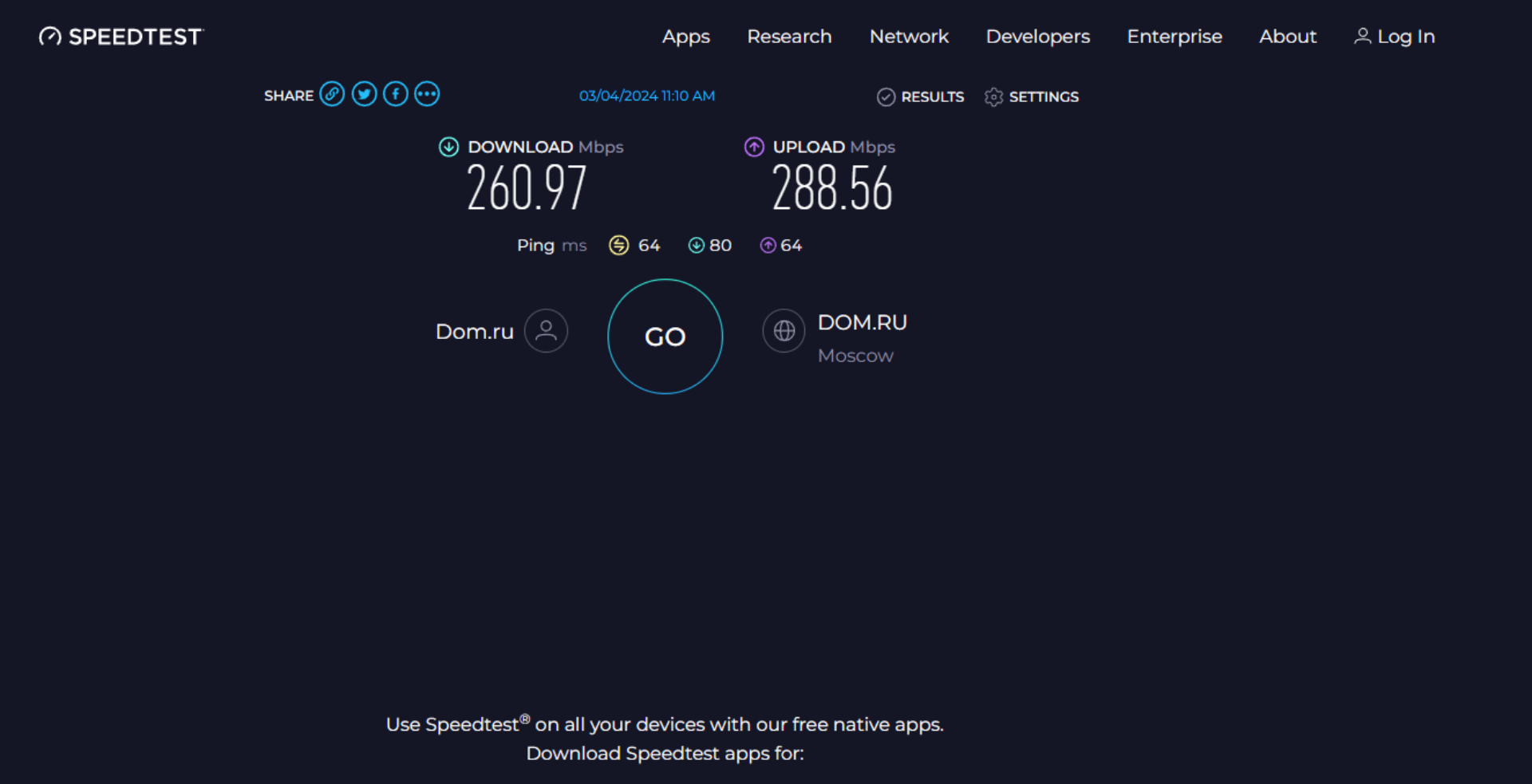Open the Apps menu
The height and width of the screenshot is (784, 1532).
686,37
